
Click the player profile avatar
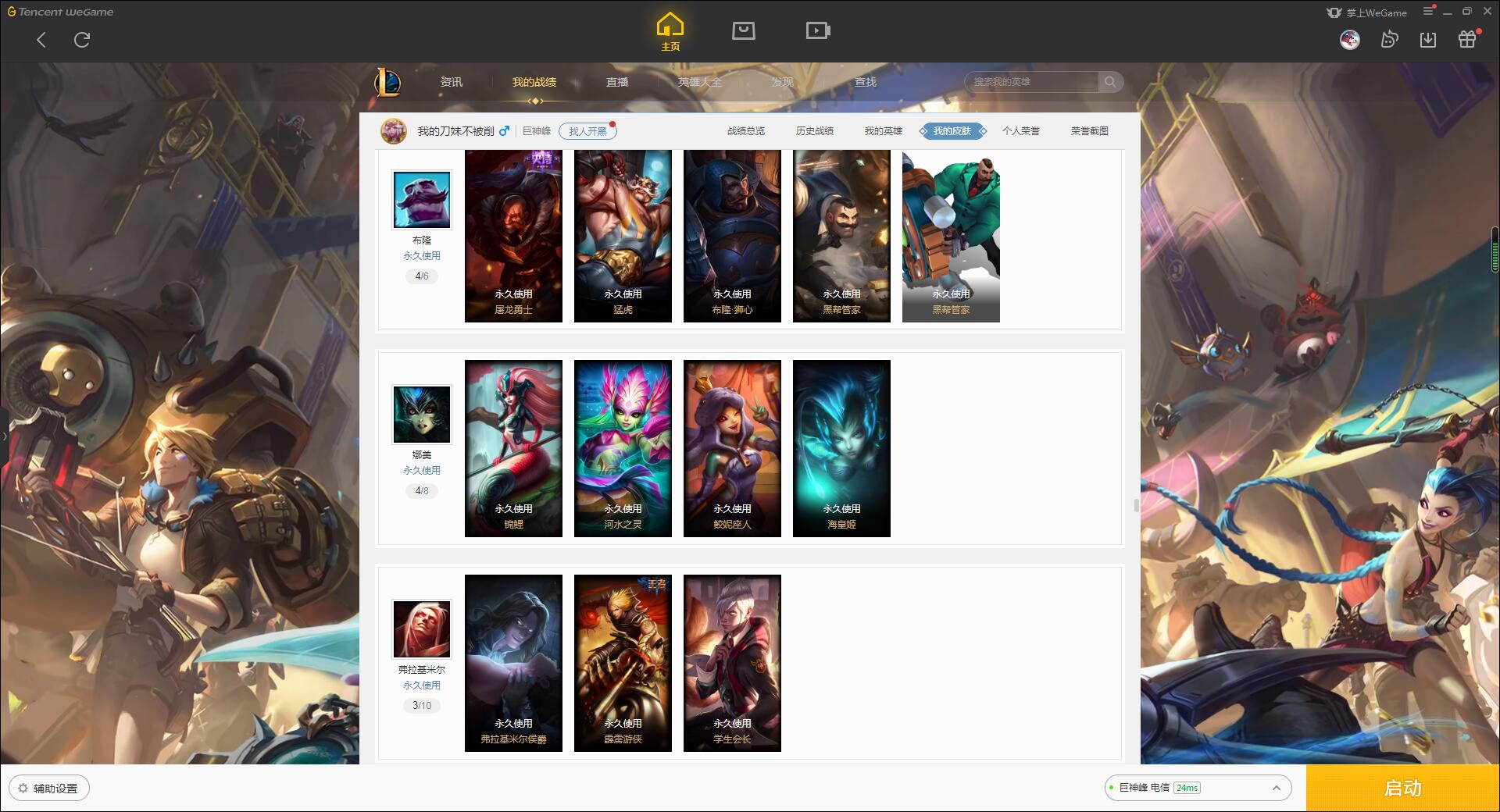pos(394,131)
